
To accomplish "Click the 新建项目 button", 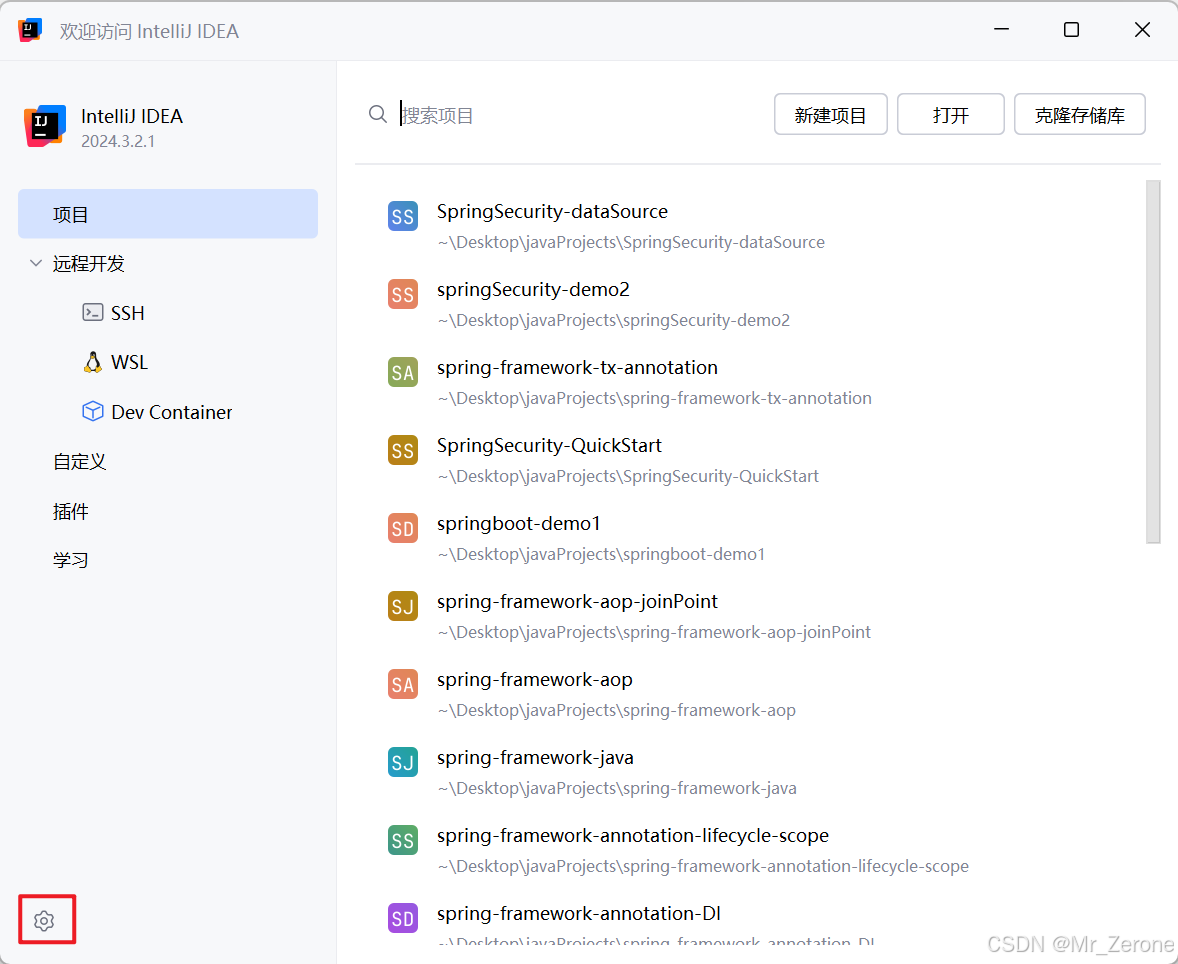I will click(830, 114).
